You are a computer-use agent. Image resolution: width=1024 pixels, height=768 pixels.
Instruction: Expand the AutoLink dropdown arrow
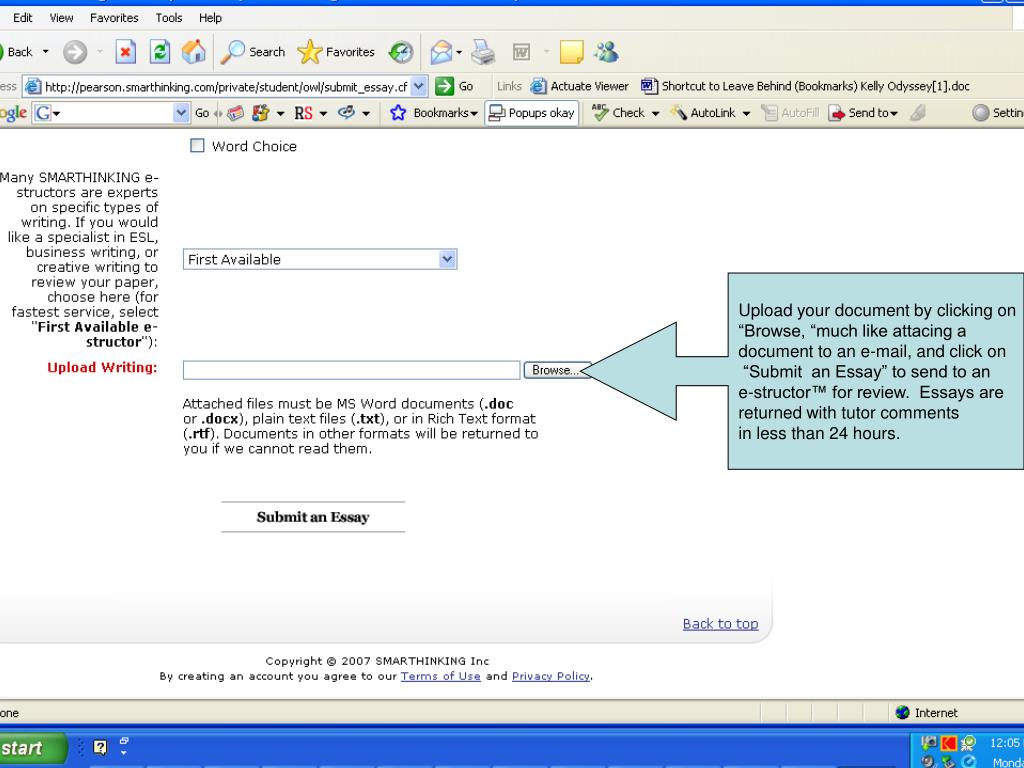tap(746, 114)
